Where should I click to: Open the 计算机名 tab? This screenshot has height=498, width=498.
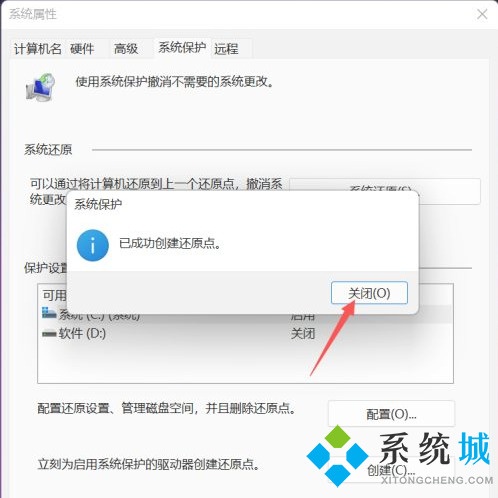tap(38, 49)
